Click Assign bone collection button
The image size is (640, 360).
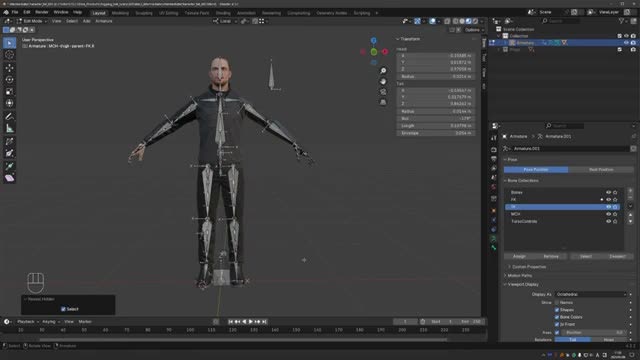pyautogui.click(x=519, y=256)
